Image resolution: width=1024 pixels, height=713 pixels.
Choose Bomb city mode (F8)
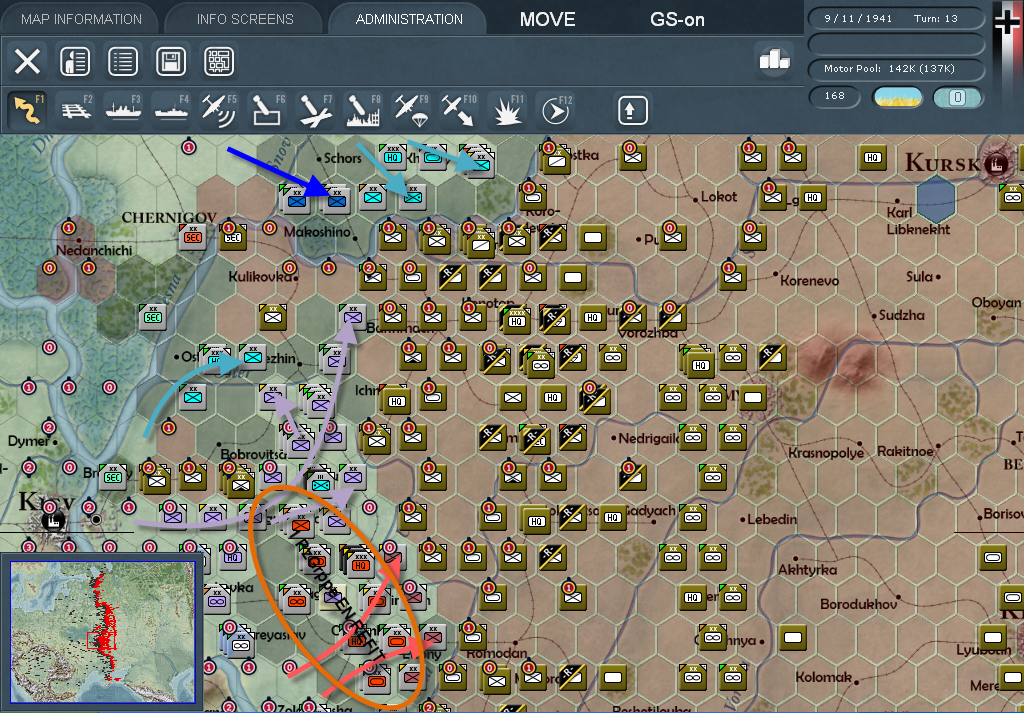click(363, 110)
